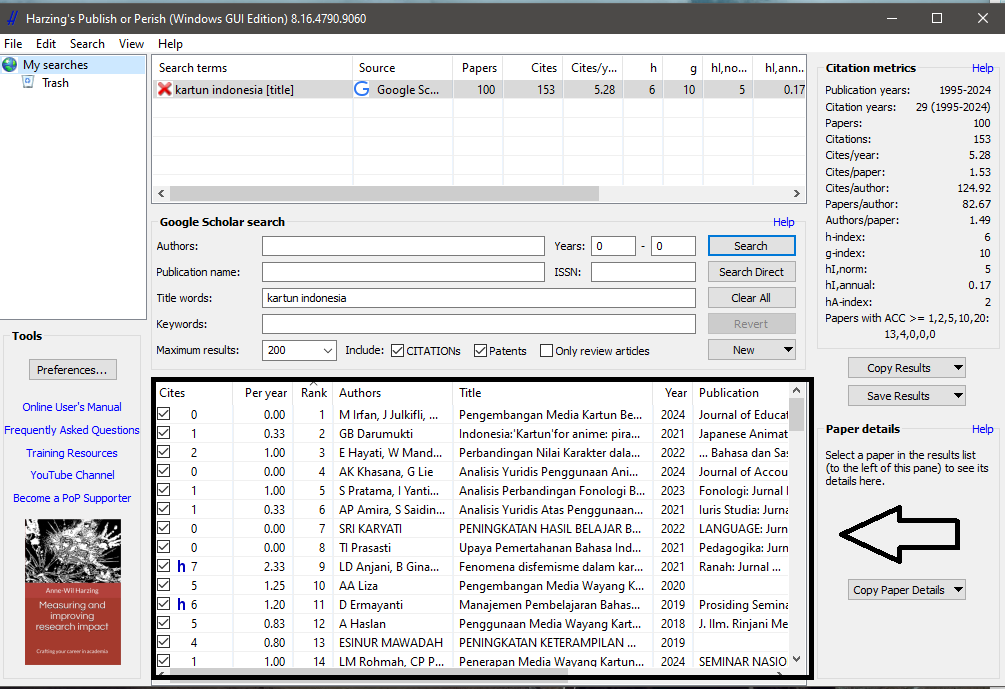The image size is (1005, 689).
Task: Open the View menu
Action: tap(131, 44)
